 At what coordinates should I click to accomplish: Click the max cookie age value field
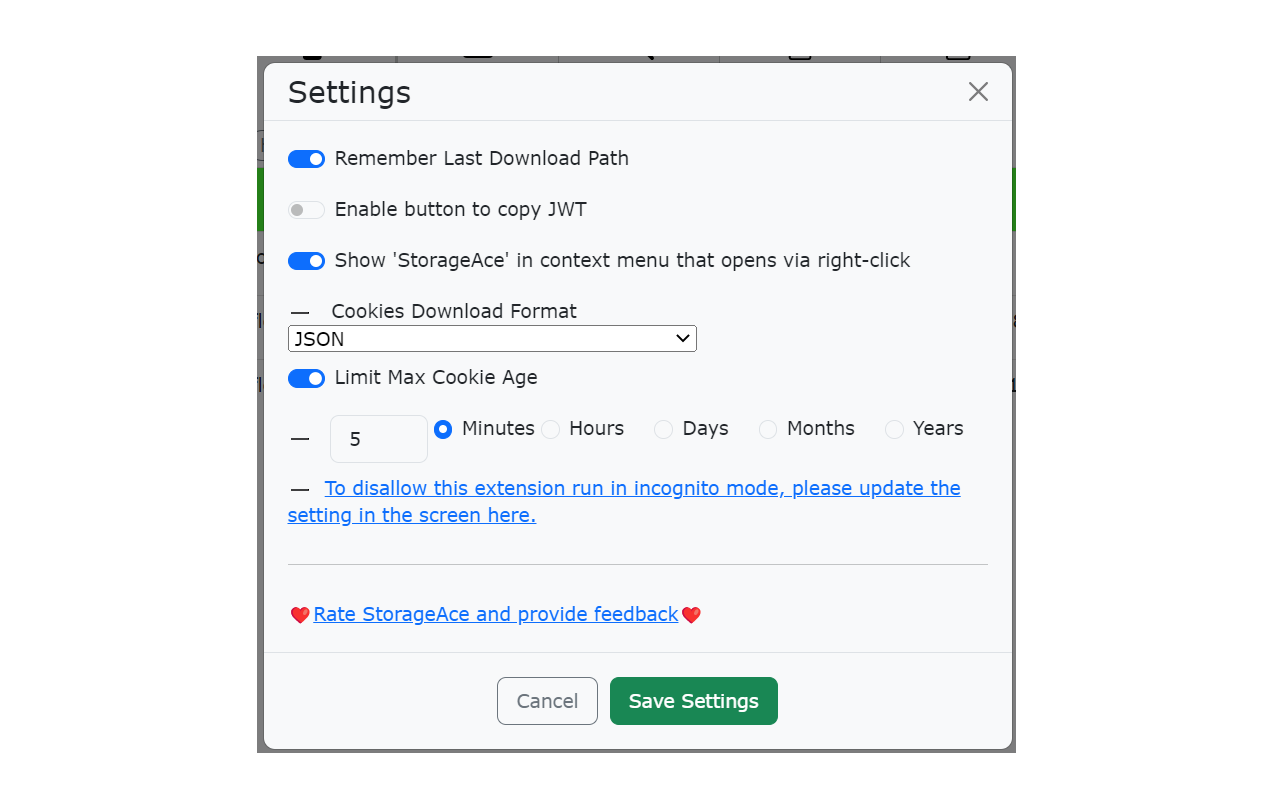point(378,438)
